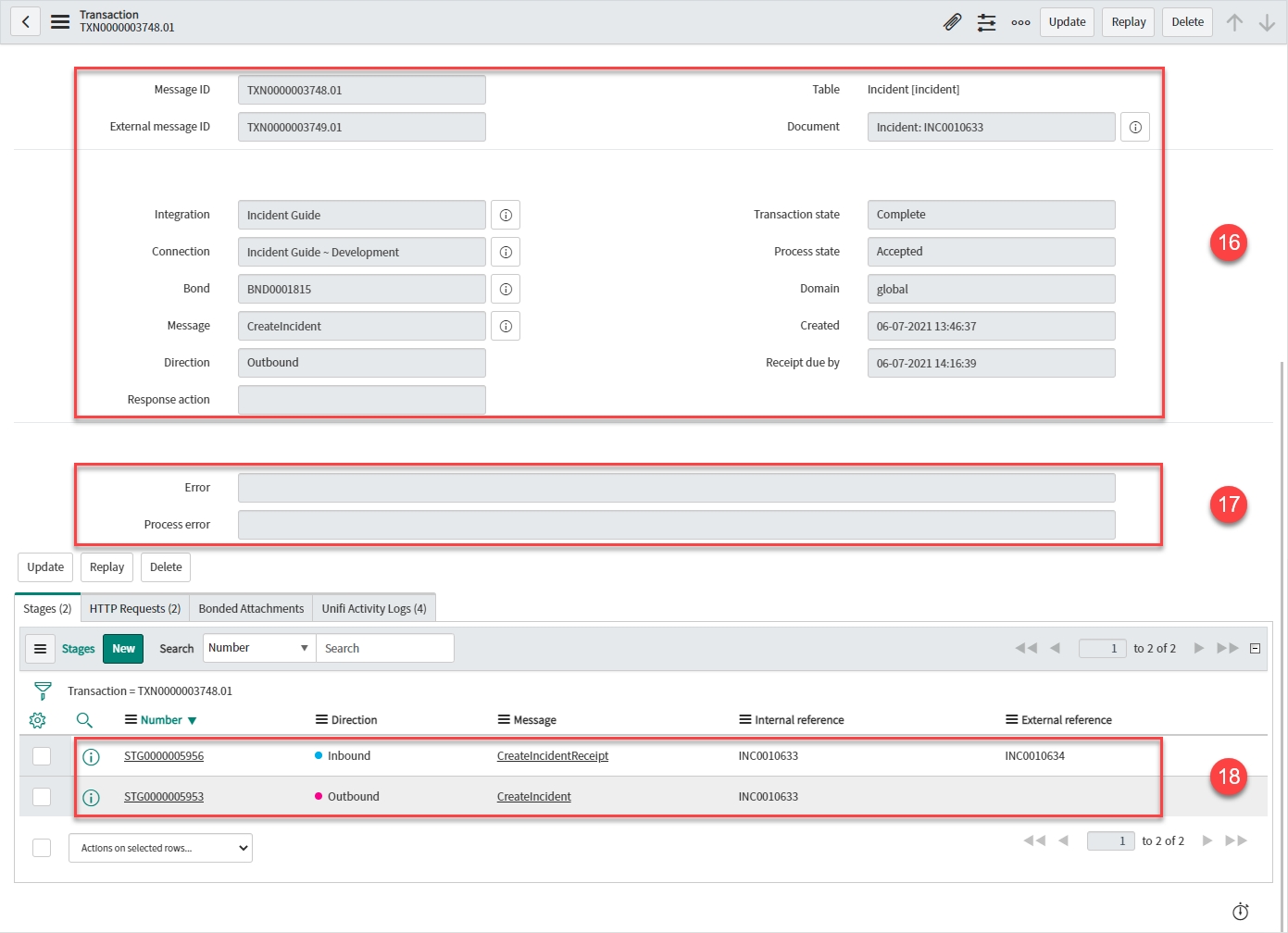Screen dimensions: 1288x933
Task: Check the box for row STG0000005956
Action: point(42,756)
